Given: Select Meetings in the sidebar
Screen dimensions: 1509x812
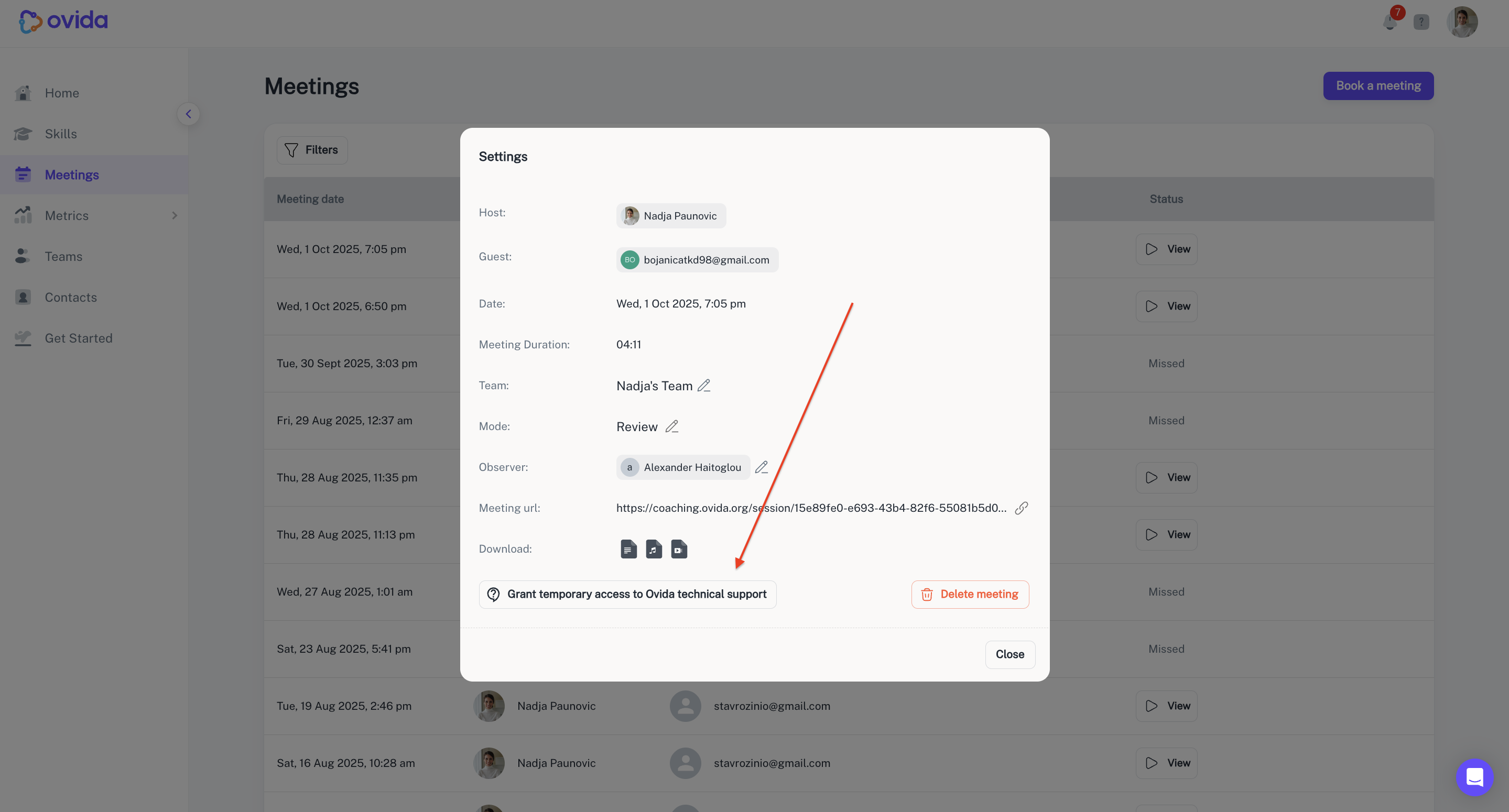Looking at the screenshot, I should click(94, 175).
